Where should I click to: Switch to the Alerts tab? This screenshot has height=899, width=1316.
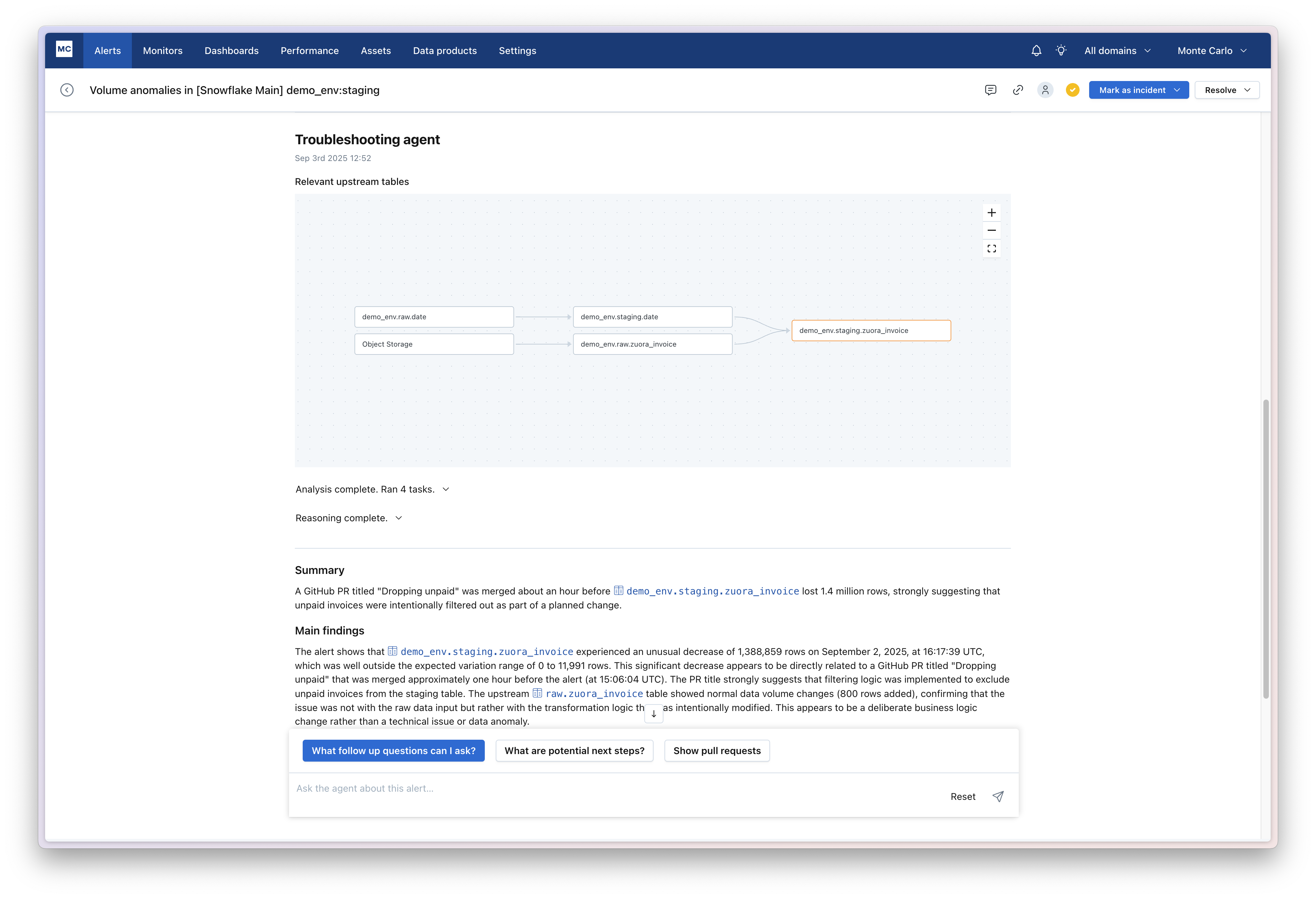(x=108, y=50)
